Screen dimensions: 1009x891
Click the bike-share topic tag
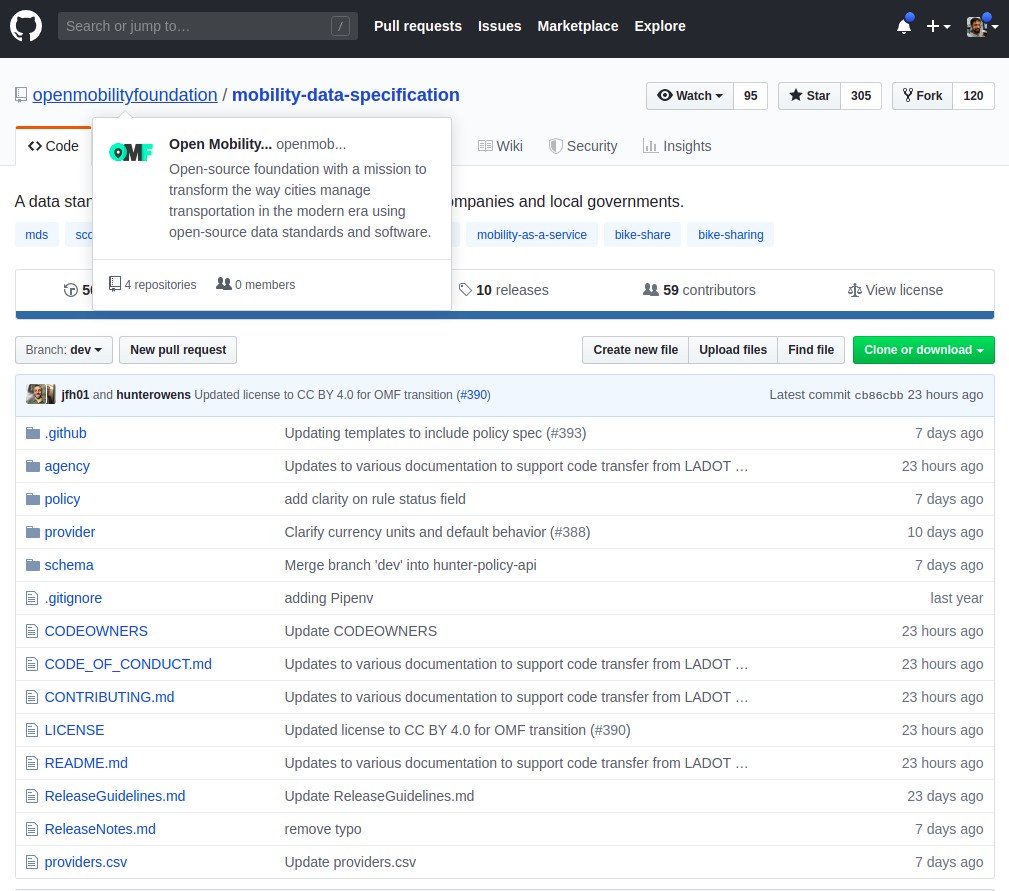(x=642, y=235)
